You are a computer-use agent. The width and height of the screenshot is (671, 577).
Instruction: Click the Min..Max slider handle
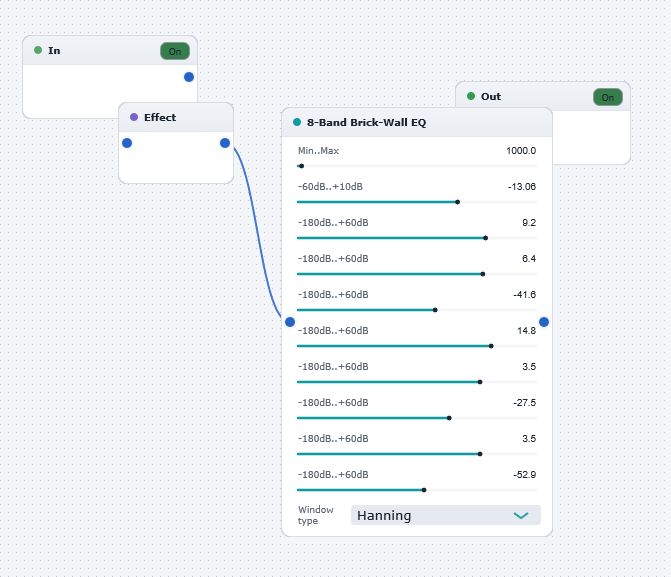[x=302, y=166]
